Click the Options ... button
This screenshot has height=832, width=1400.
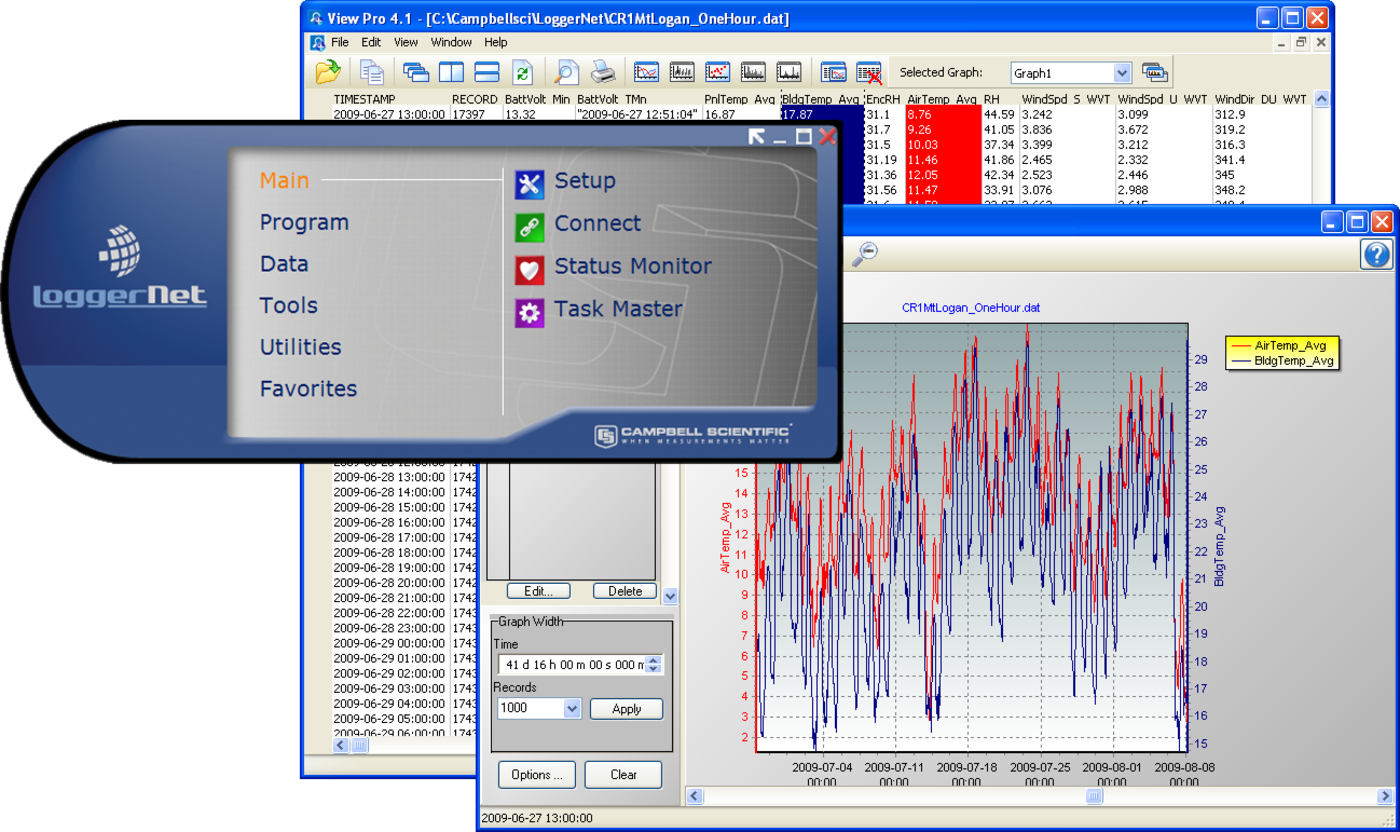(537, 774)
